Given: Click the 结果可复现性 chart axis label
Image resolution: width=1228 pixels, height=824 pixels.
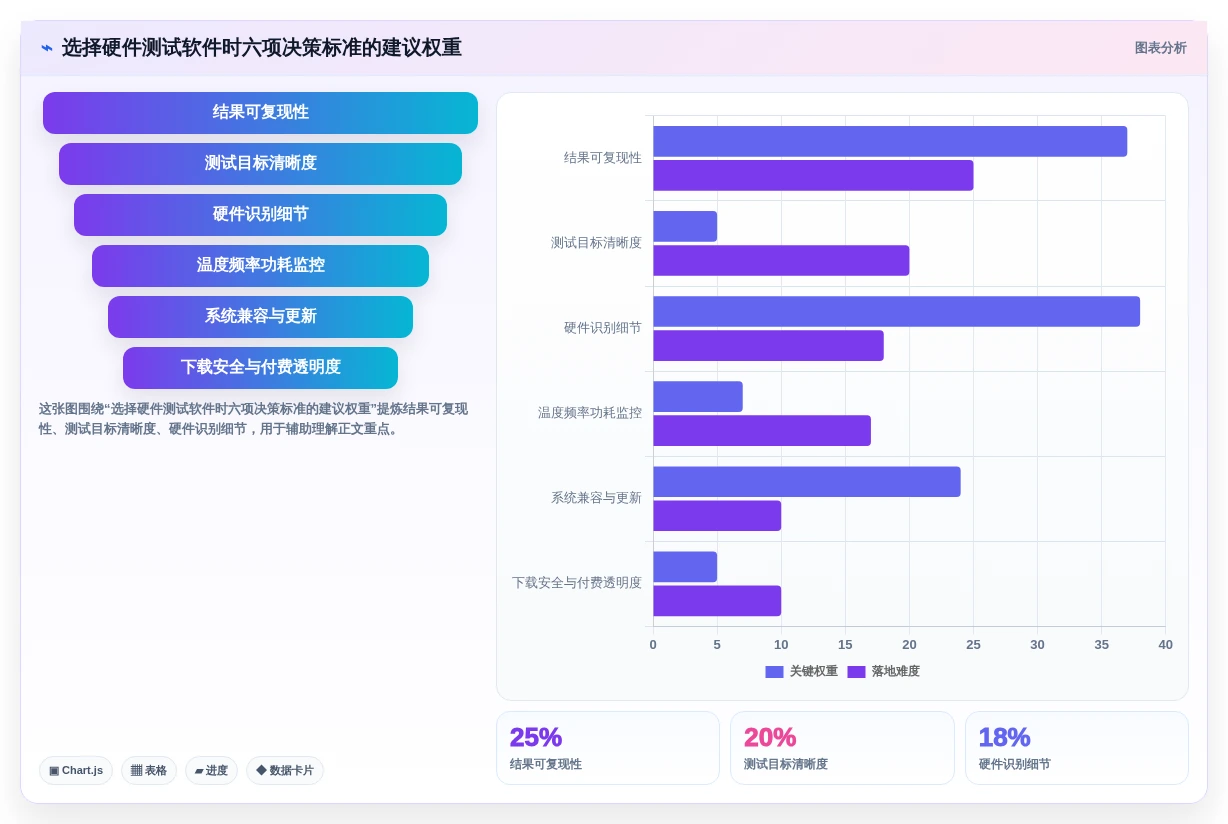Looking at the screenshot, I should (x=603, y=158).
